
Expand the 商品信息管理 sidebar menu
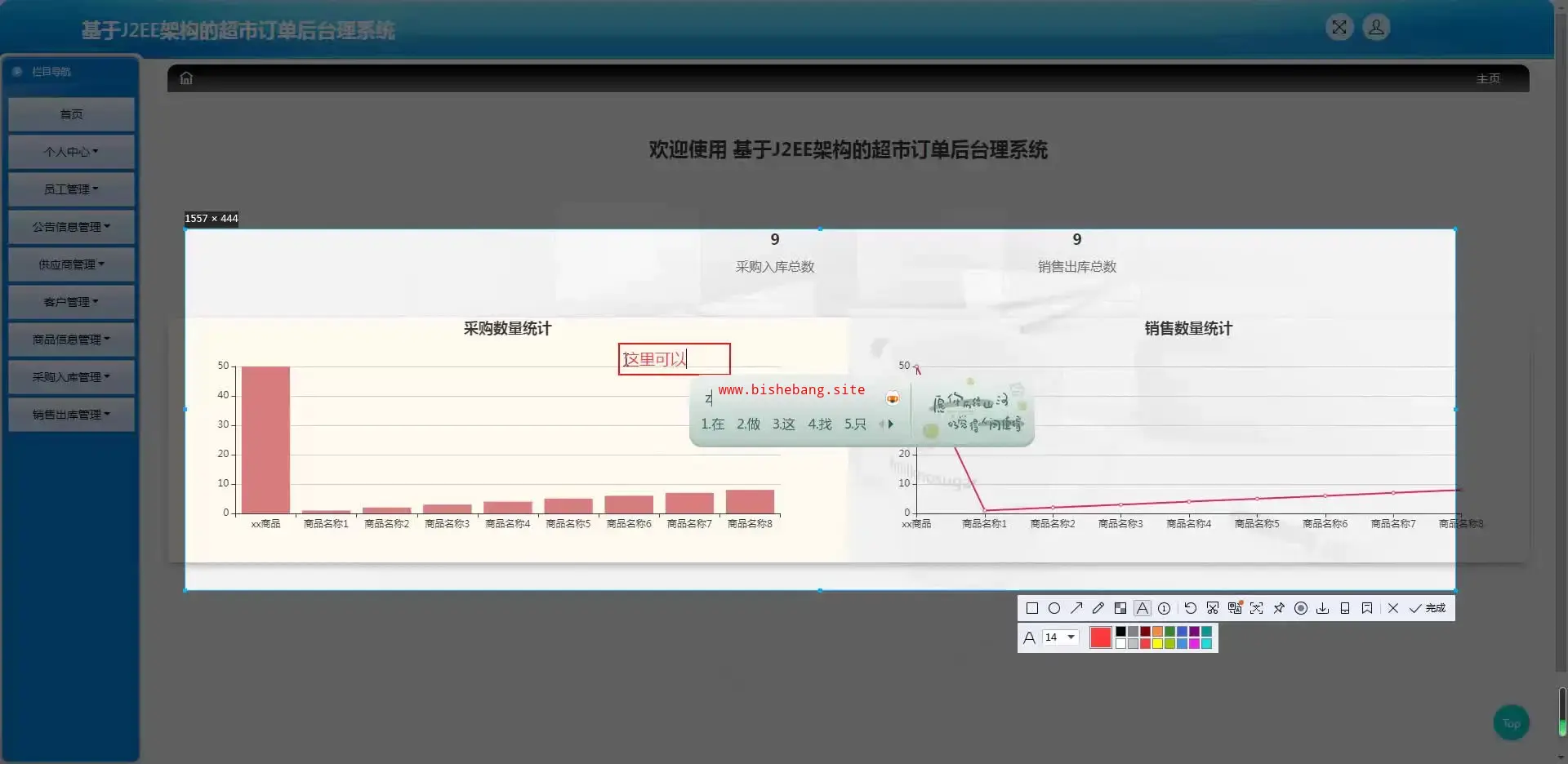click(x=71, y=340)
